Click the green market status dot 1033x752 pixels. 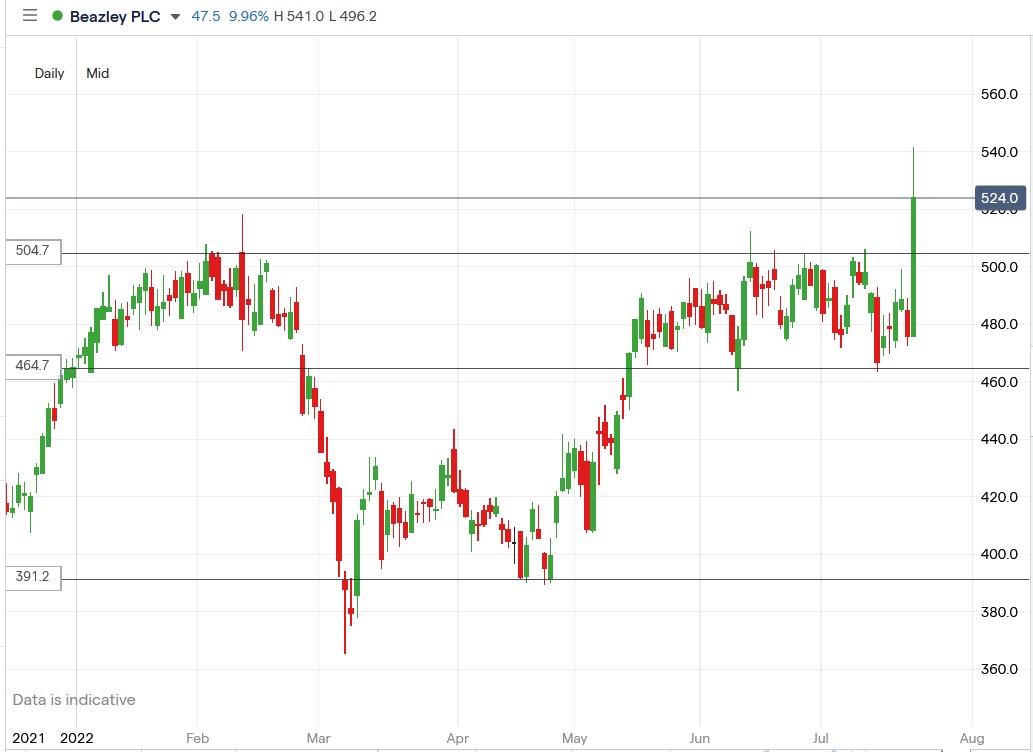point(57,16)
